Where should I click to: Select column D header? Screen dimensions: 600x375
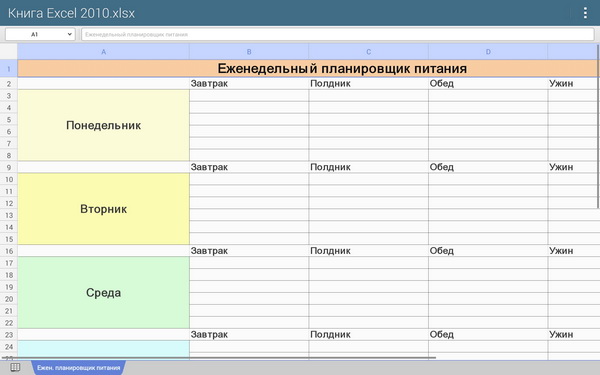click(x=488, y=52)
